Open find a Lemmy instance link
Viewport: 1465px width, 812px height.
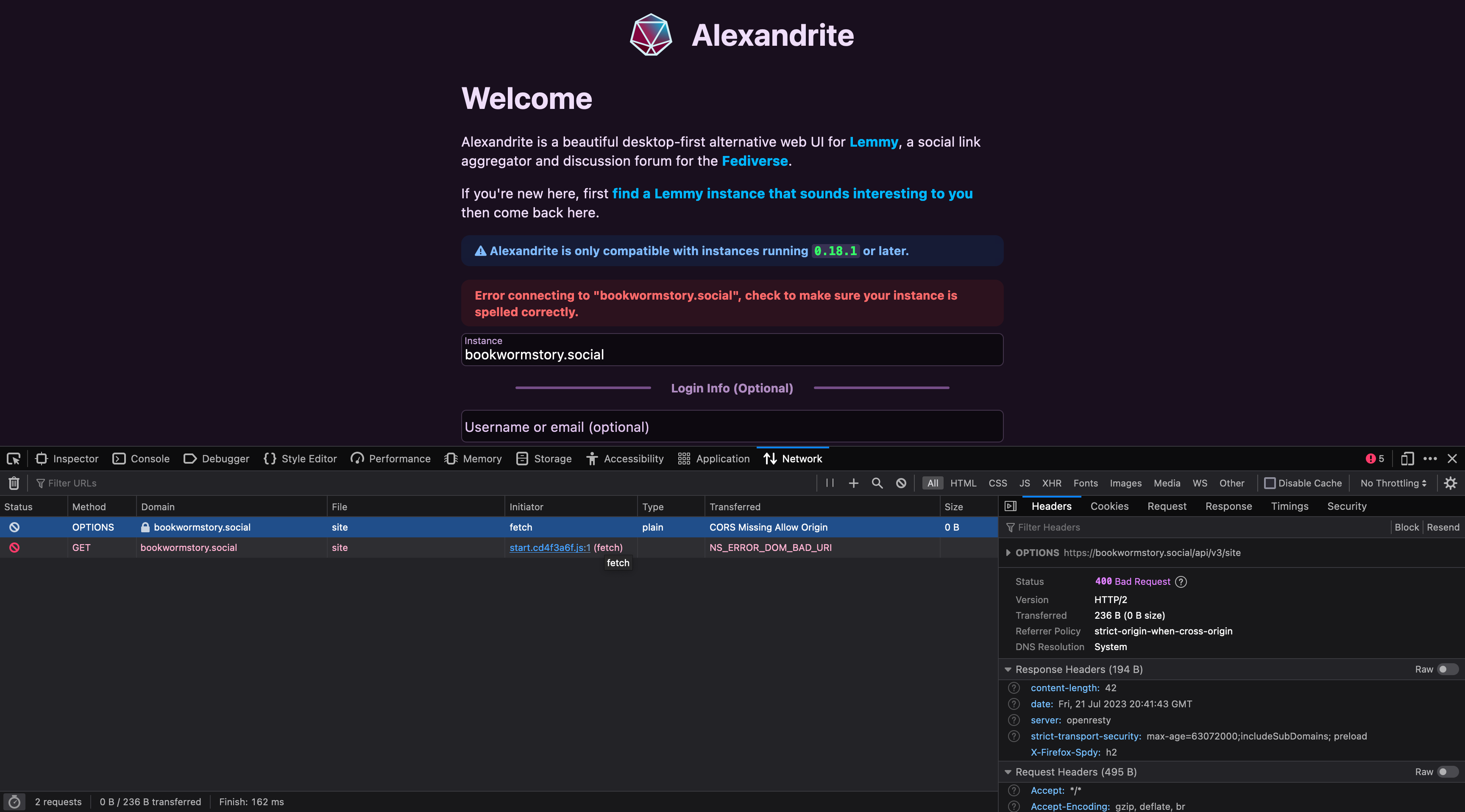click(x=792, y=193)
